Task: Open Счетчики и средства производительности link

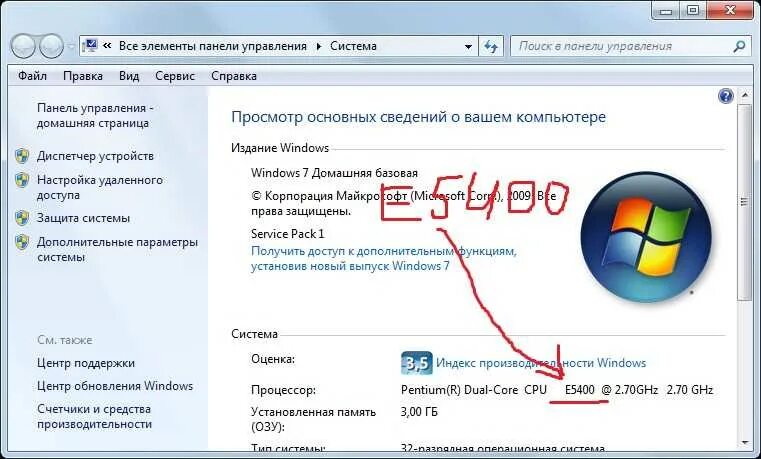Action: point(95,416)
